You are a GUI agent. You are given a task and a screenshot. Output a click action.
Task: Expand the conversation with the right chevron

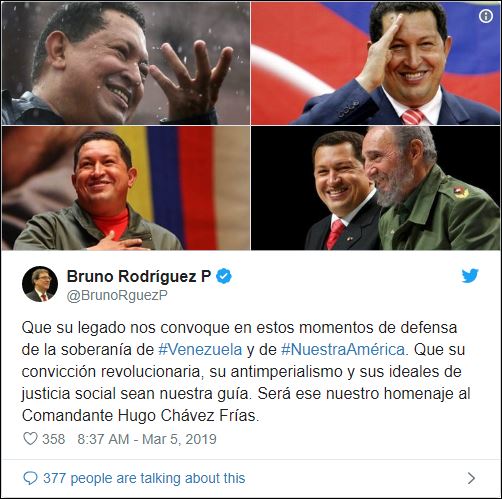(x=471, y=478)
